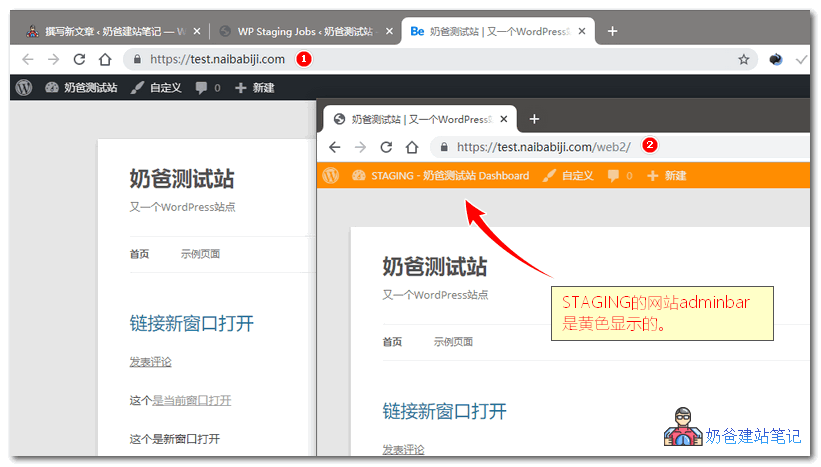Close the Be 奶爸测试站 tab

(x=582, y=31)
